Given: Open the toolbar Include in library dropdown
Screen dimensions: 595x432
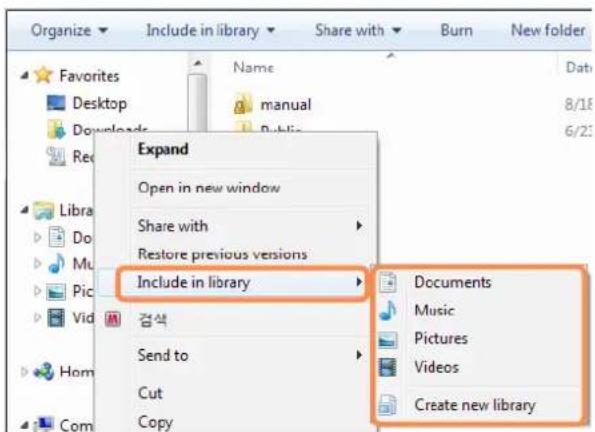Looking at the screenshot, I should click(211, 30).
